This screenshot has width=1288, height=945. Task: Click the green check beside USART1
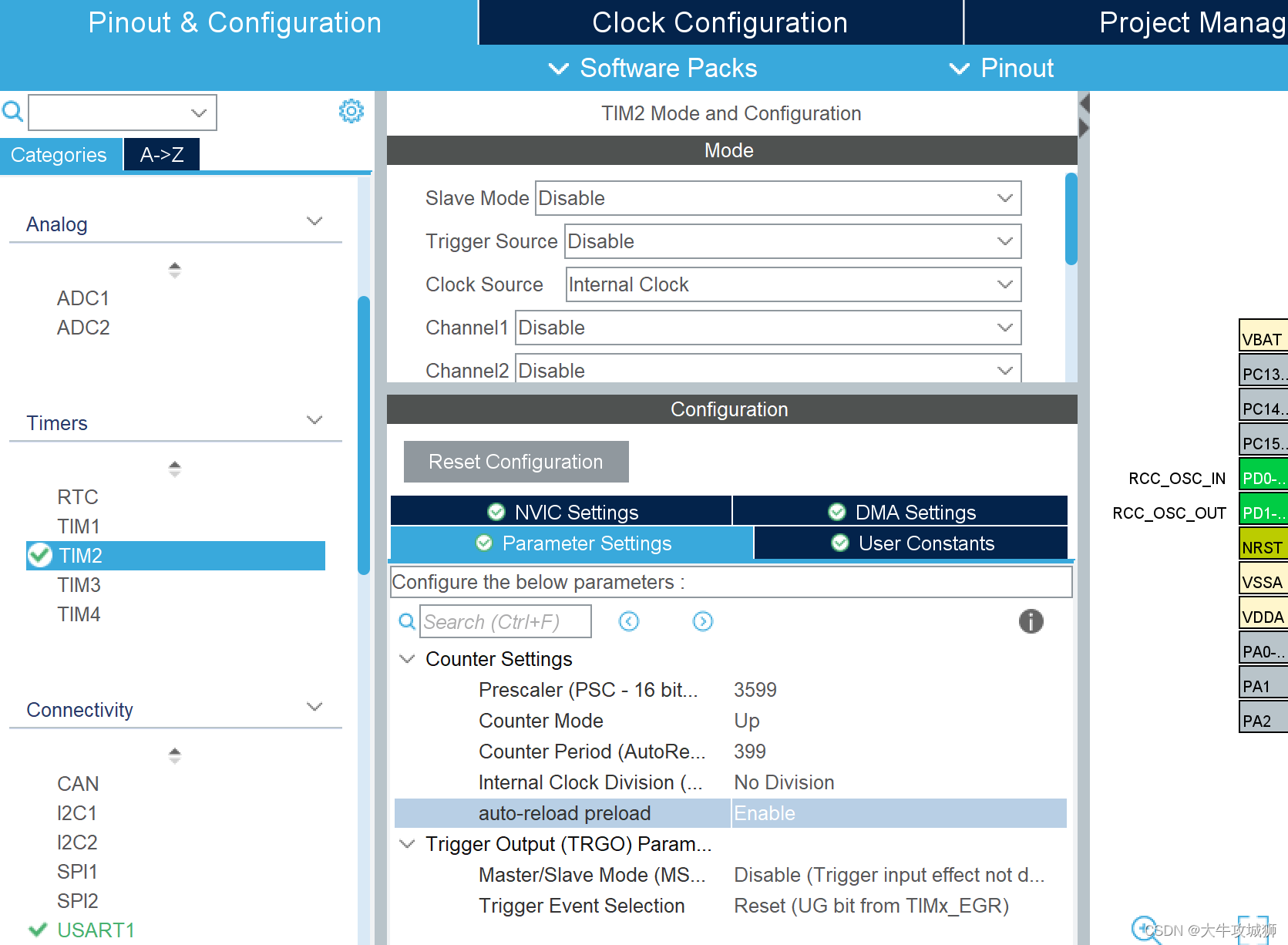[38, 930]
